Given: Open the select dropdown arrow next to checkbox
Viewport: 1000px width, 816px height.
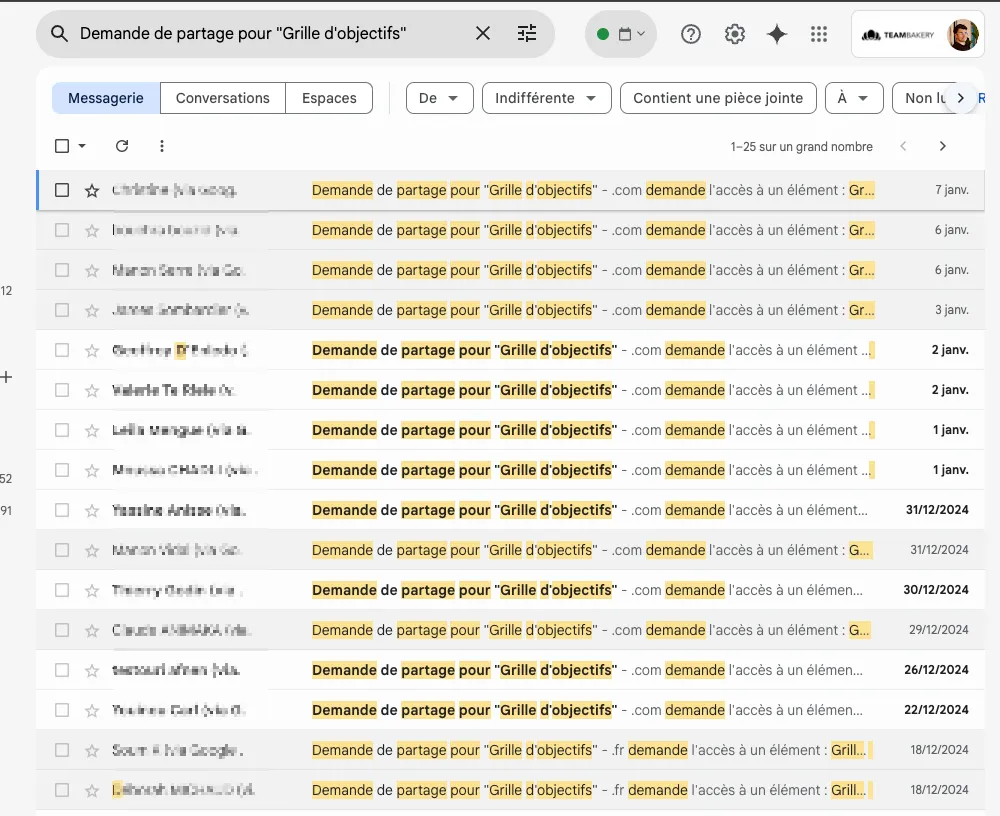Looking at the screenshot, I should click(x=82, y=146).
